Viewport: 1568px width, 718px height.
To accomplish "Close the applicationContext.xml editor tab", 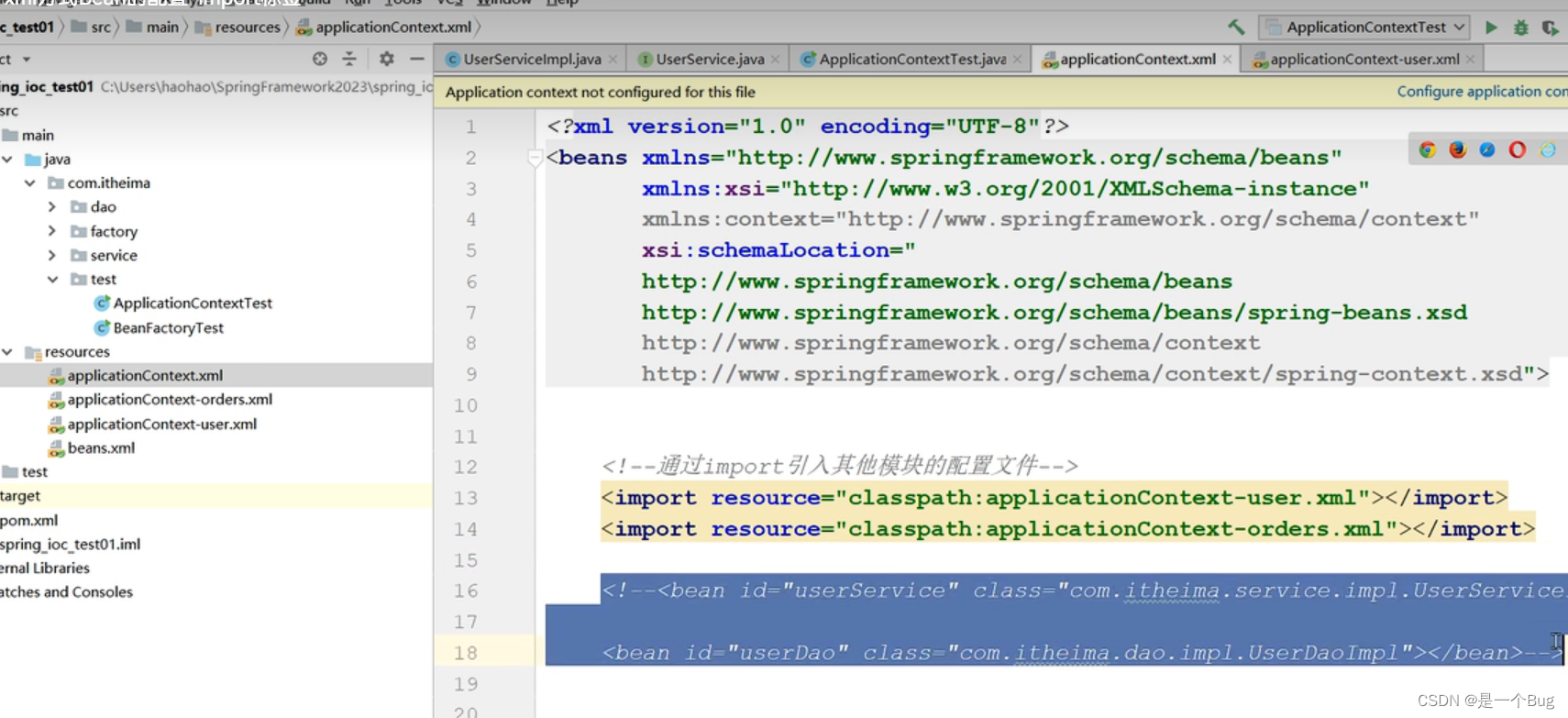I will coord(1227,60).
